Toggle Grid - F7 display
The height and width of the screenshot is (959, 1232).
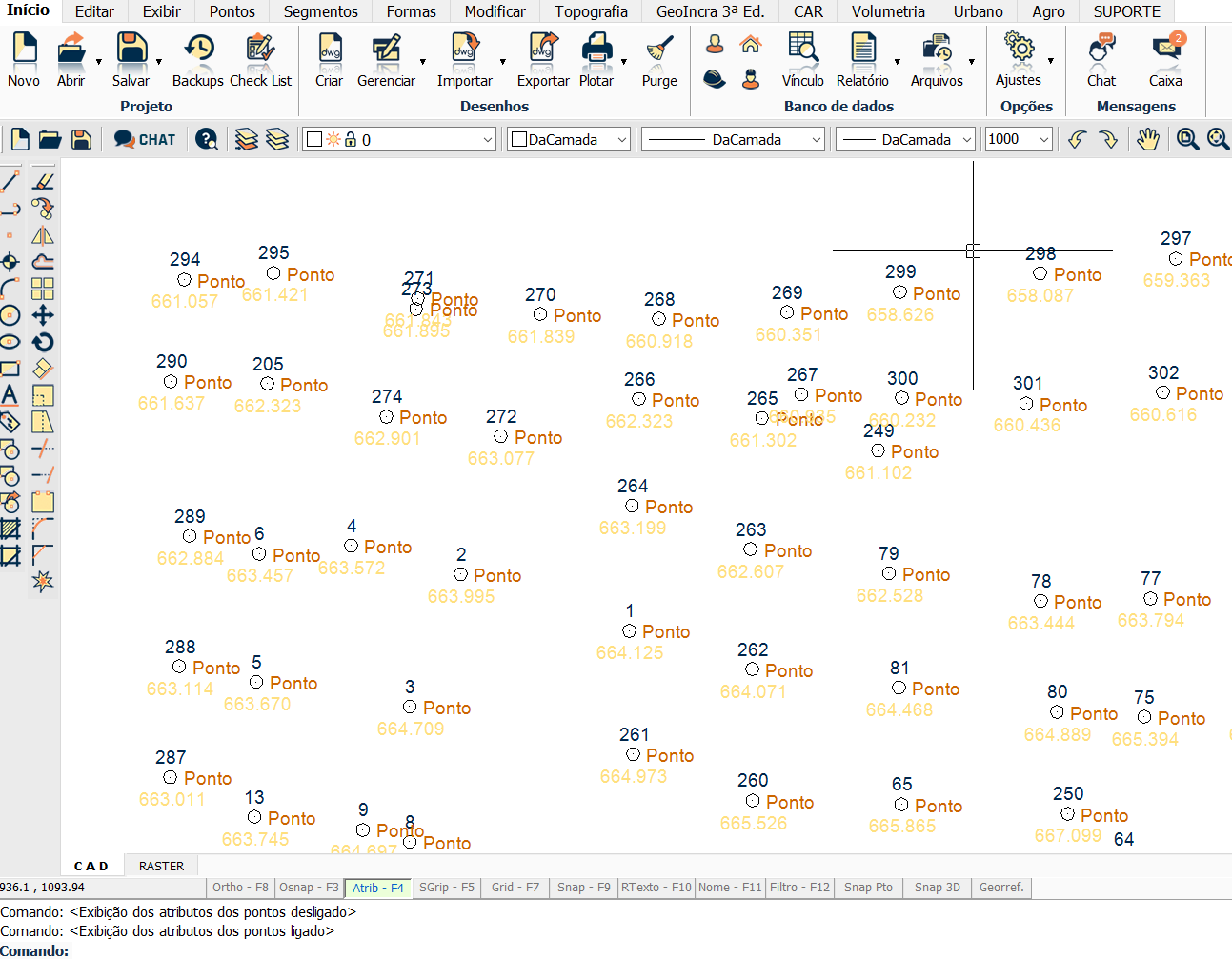515,888
